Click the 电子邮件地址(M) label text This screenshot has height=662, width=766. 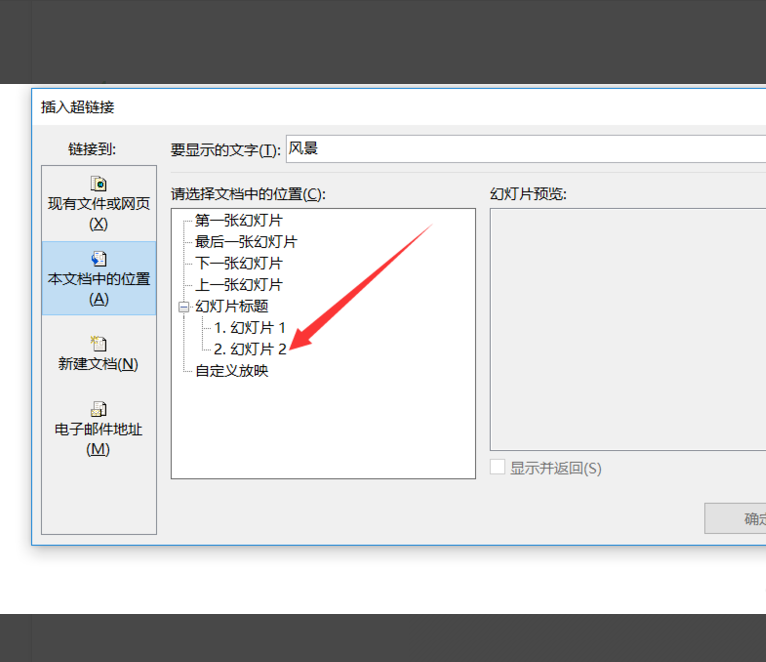click(98, 439)
